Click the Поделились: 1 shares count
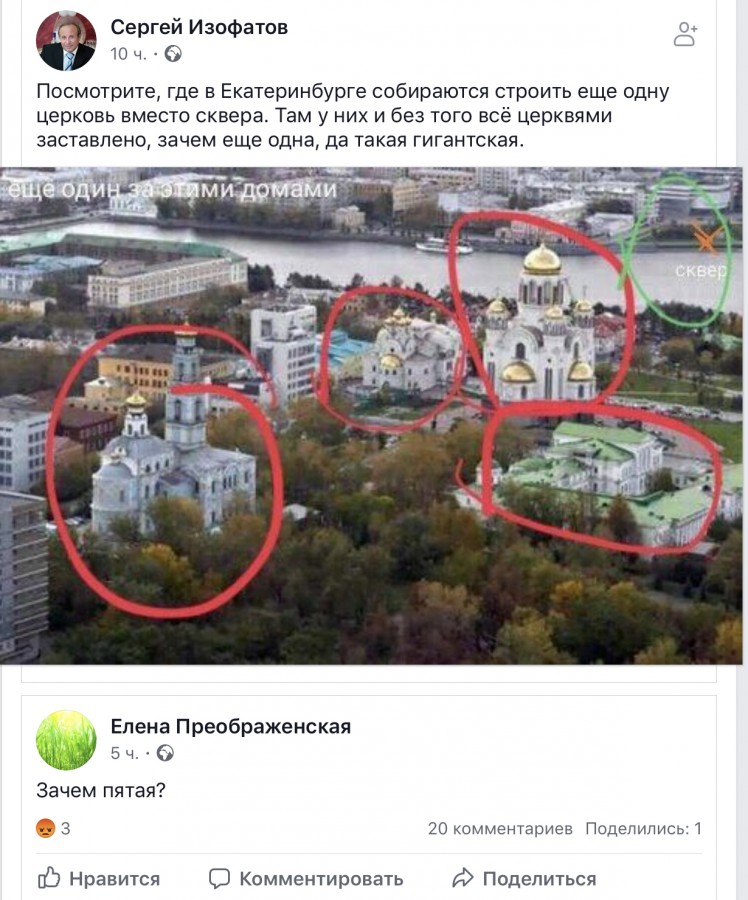 click(643, 829)
